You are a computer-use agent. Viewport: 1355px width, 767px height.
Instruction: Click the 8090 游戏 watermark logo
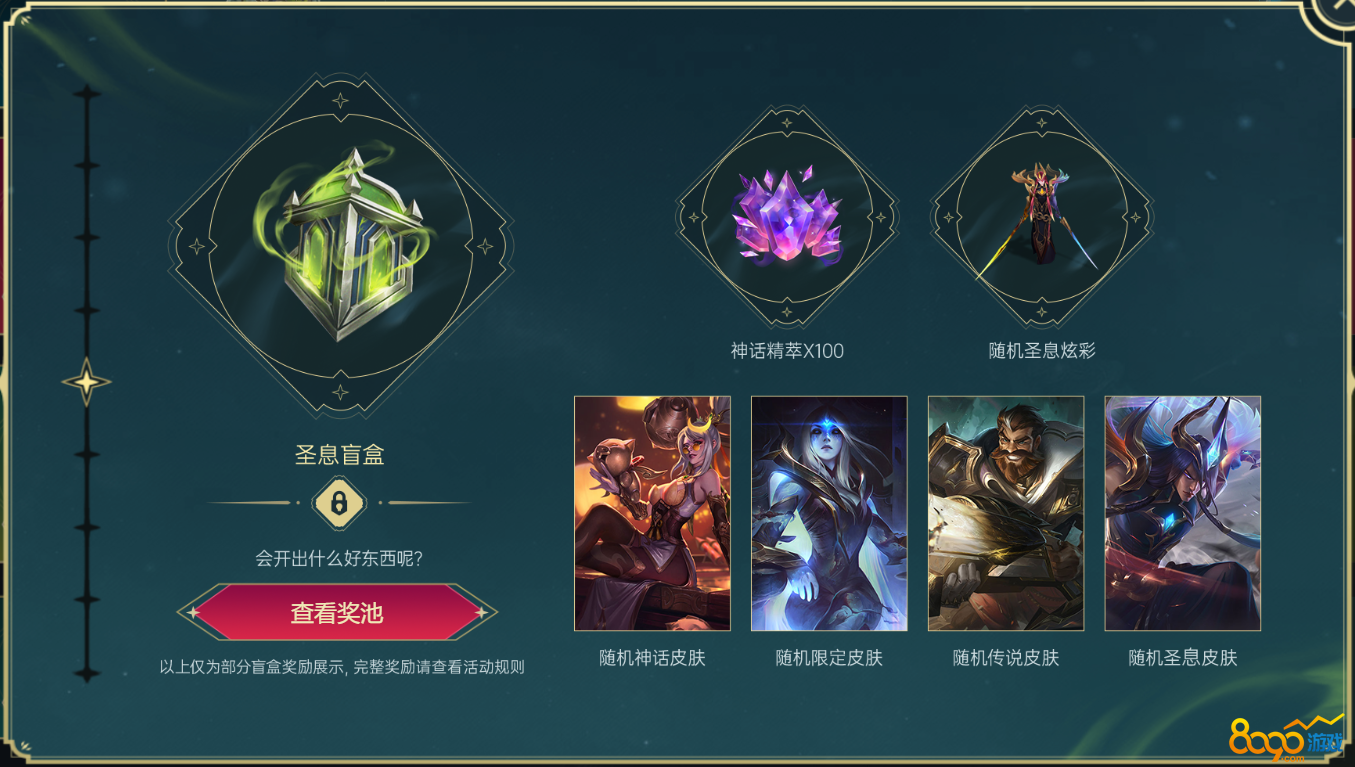point(1285,738)
